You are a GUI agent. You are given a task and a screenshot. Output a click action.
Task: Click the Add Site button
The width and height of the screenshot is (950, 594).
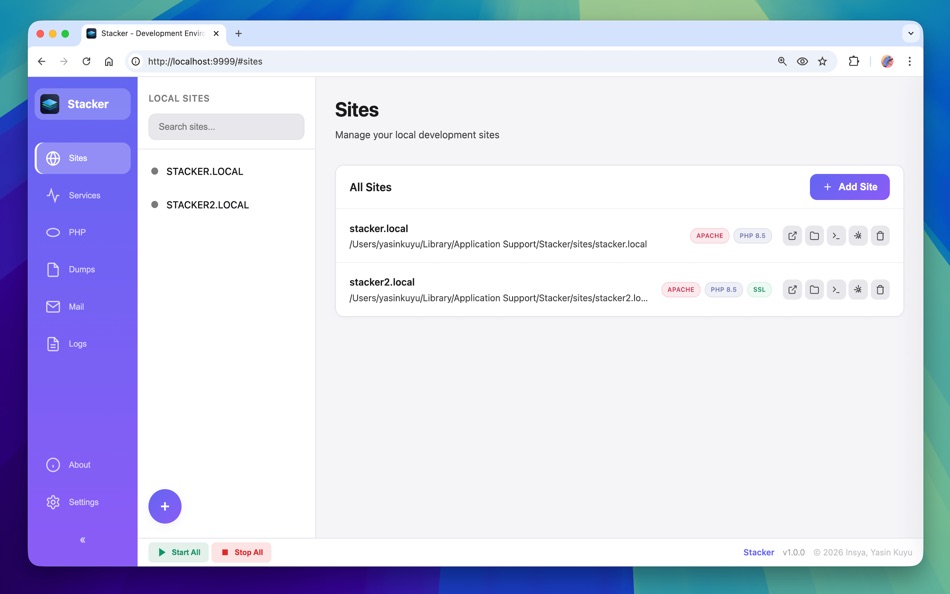coord(849,187)
